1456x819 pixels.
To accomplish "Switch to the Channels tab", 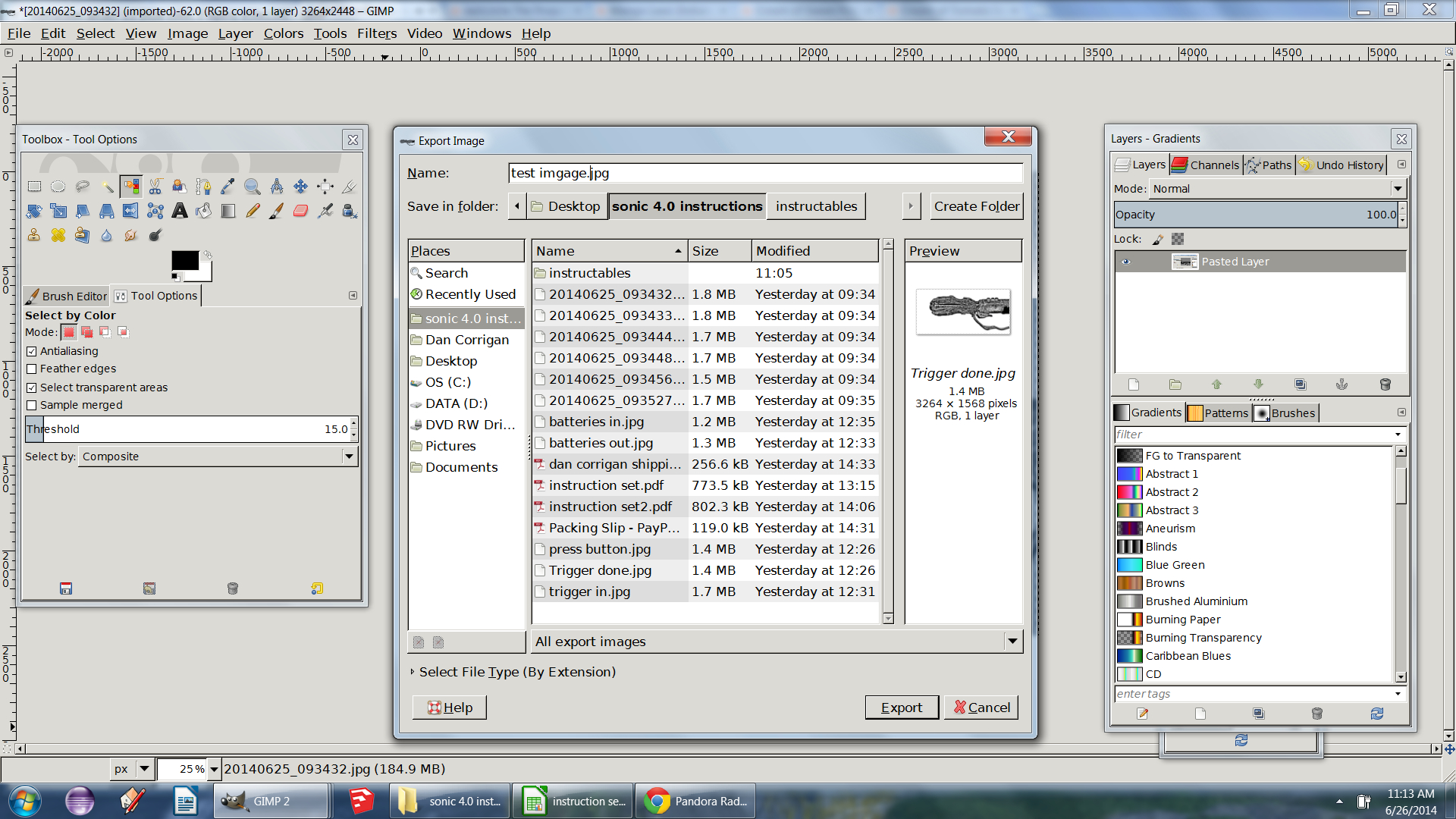I will pyautogui.click(x=1206, y=165).
